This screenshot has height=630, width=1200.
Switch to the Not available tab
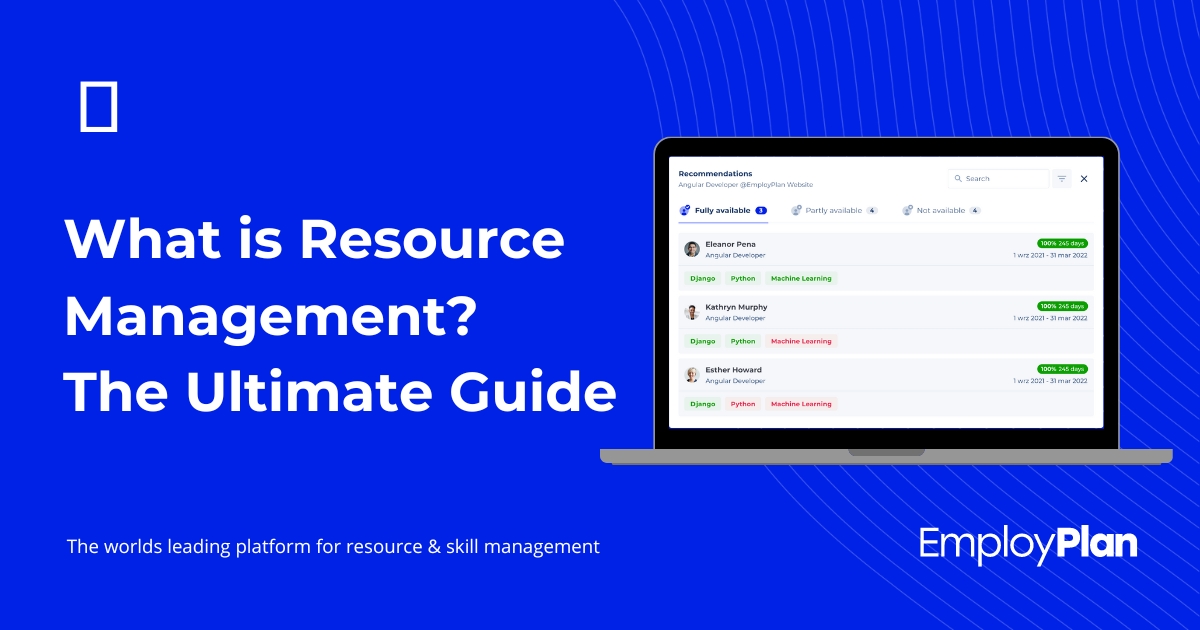942,211
